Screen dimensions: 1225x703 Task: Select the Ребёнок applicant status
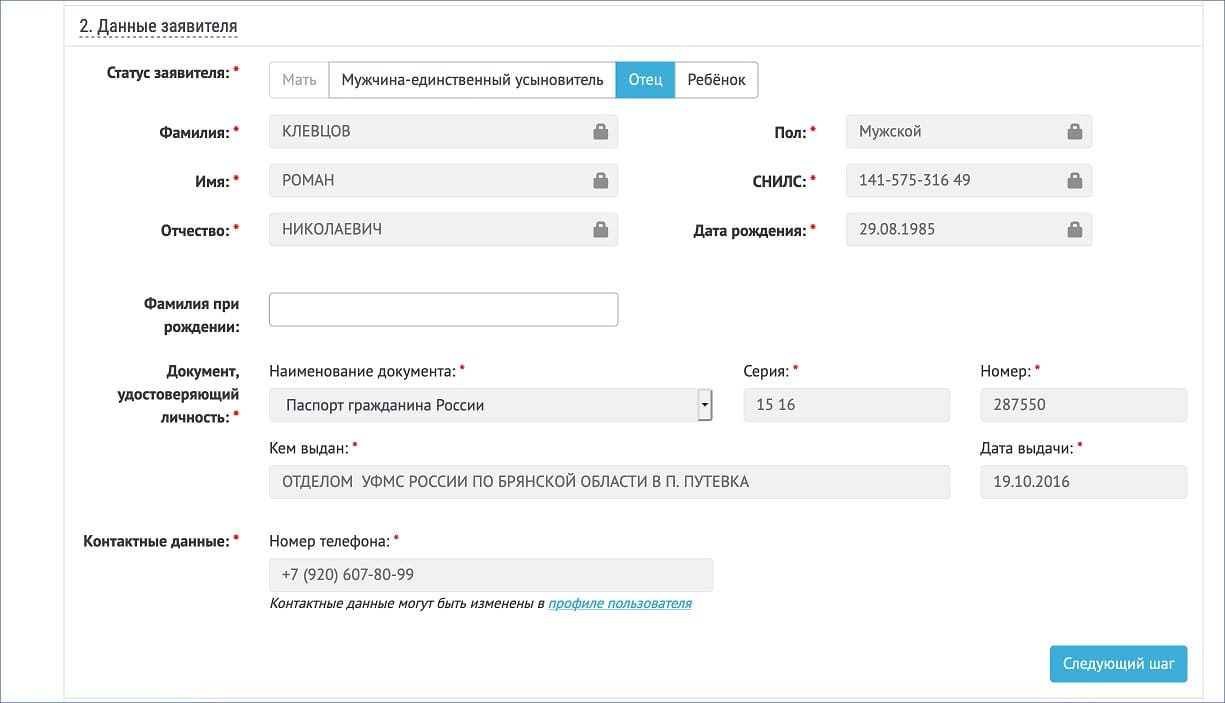(x=716, y=80)
